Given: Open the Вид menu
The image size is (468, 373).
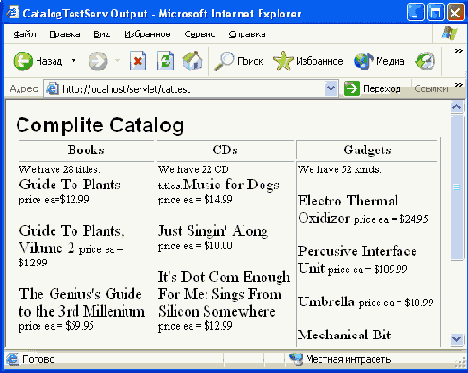Looking at the screenshot, I should [x=102, y=34].
